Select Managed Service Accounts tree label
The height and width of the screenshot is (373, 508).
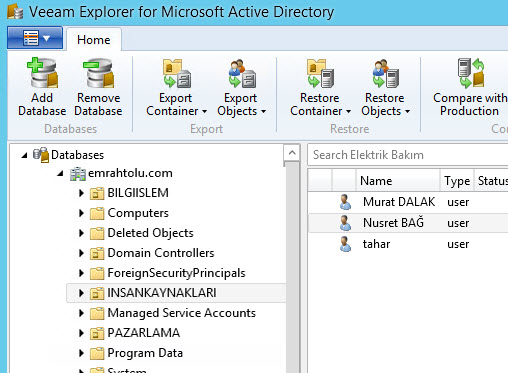tap(181, 313)
